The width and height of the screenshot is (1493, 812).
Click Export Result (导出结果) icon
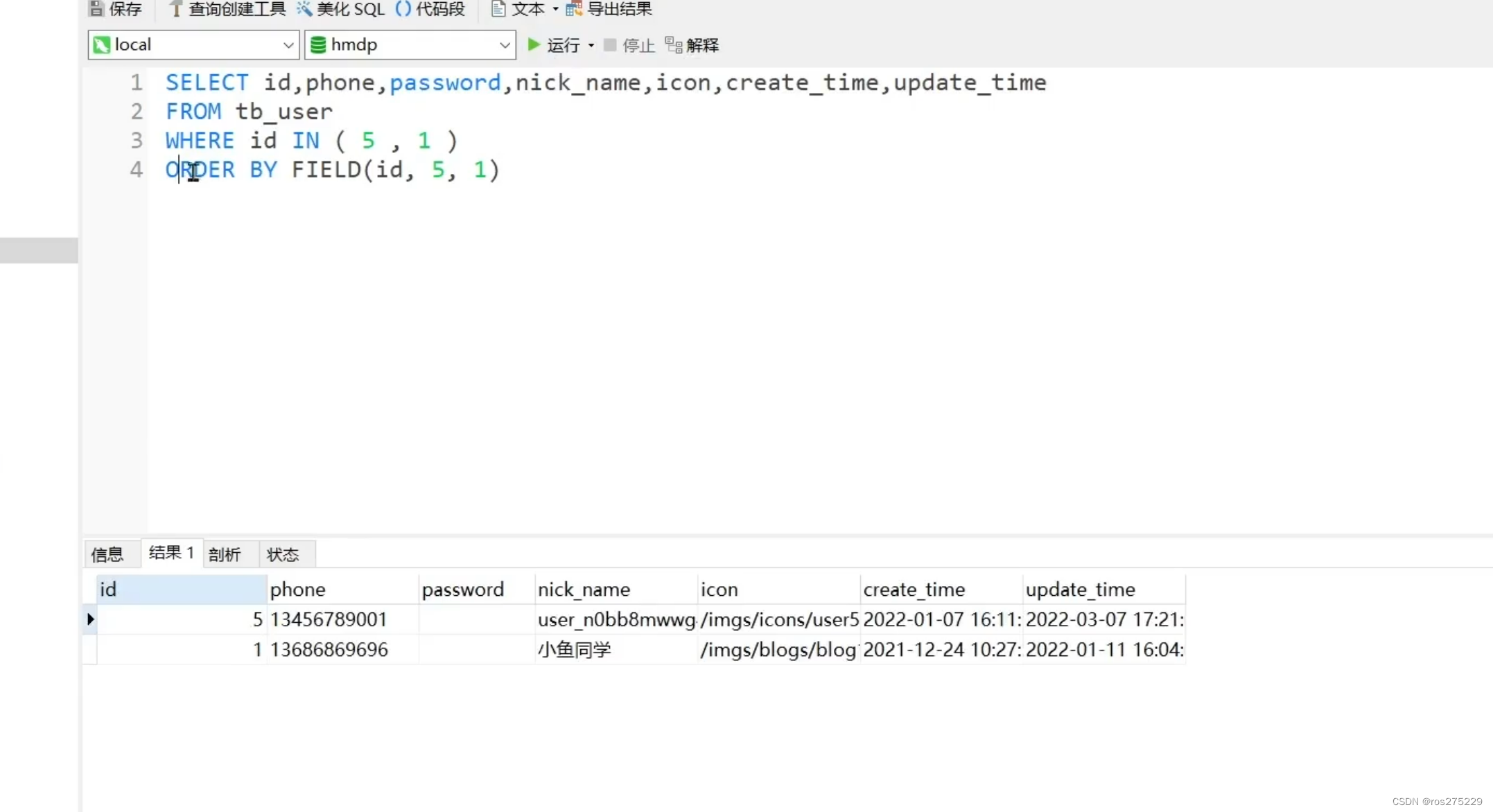pyautogui.click(x=574, y=9)
